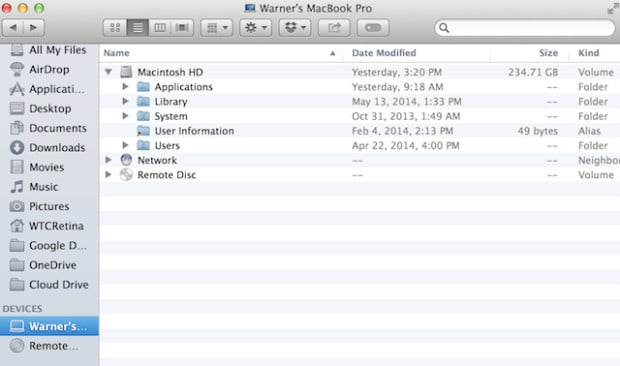620x366 pixels.
Task: Switch to icon view
Action: tap(115, 28)
